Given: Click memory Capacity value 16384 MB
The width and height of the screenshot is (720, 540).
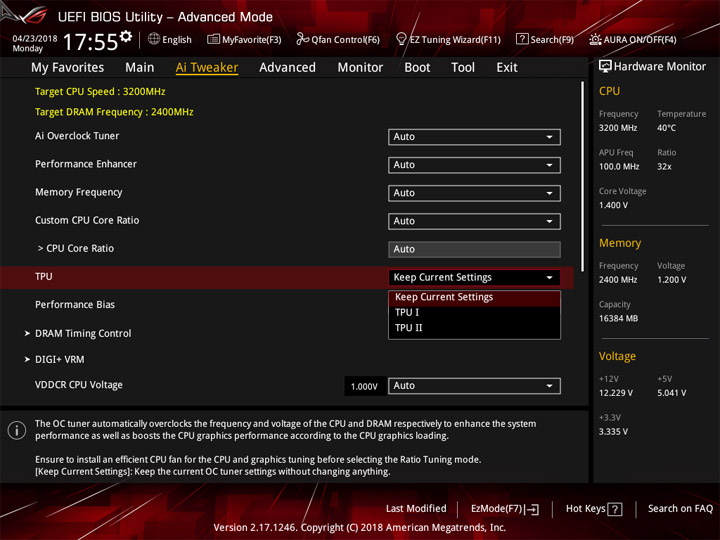Looking at the screenshot, I should click(618, 318).
